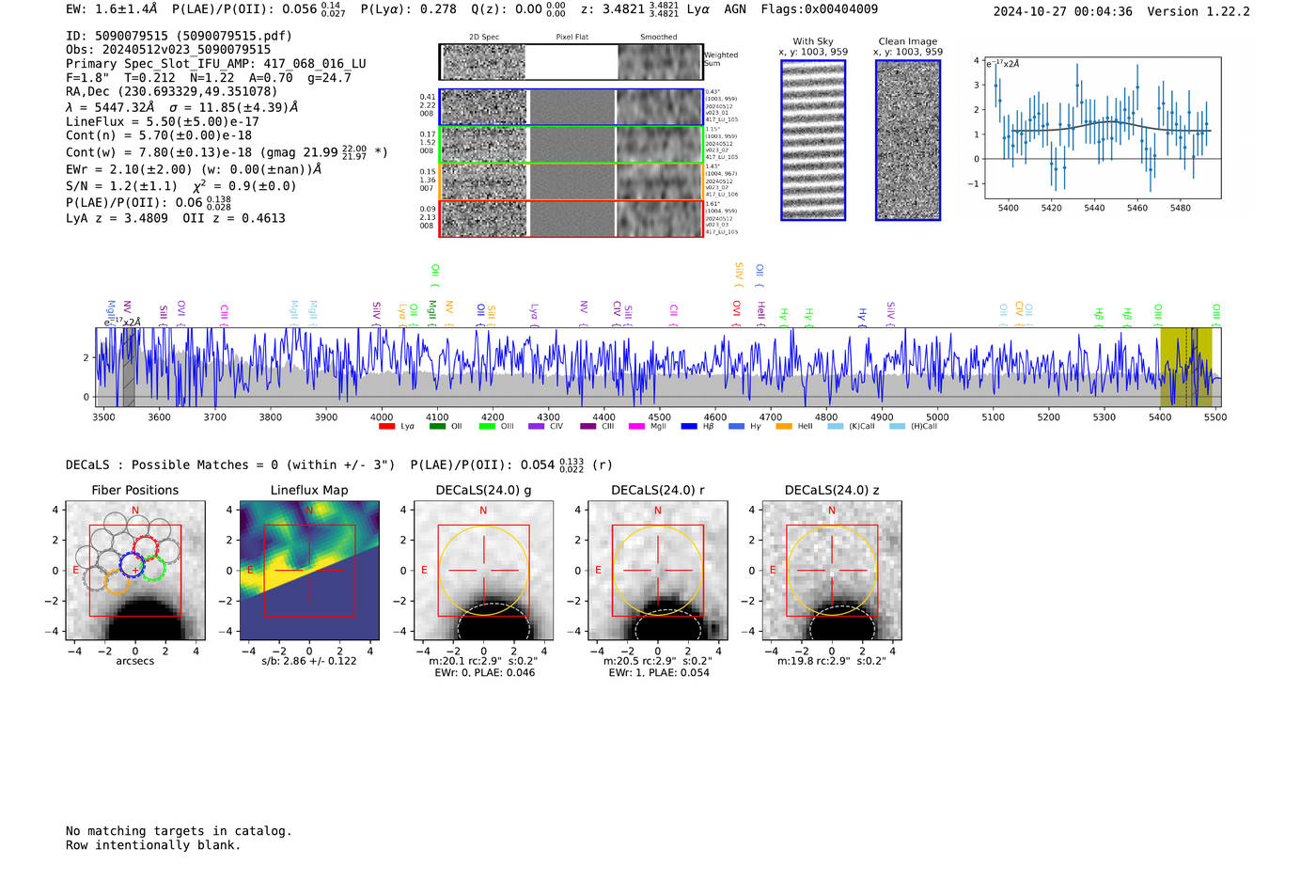Click the λ = 5447.32Å line
Screen dimensions: 1316x896
tap(182, 107)
